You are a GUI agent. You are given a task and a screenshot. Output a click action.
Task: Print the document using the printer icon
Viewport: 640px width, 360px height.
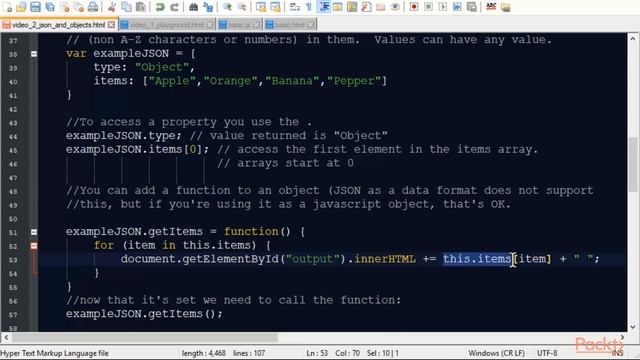click(93, 7)
